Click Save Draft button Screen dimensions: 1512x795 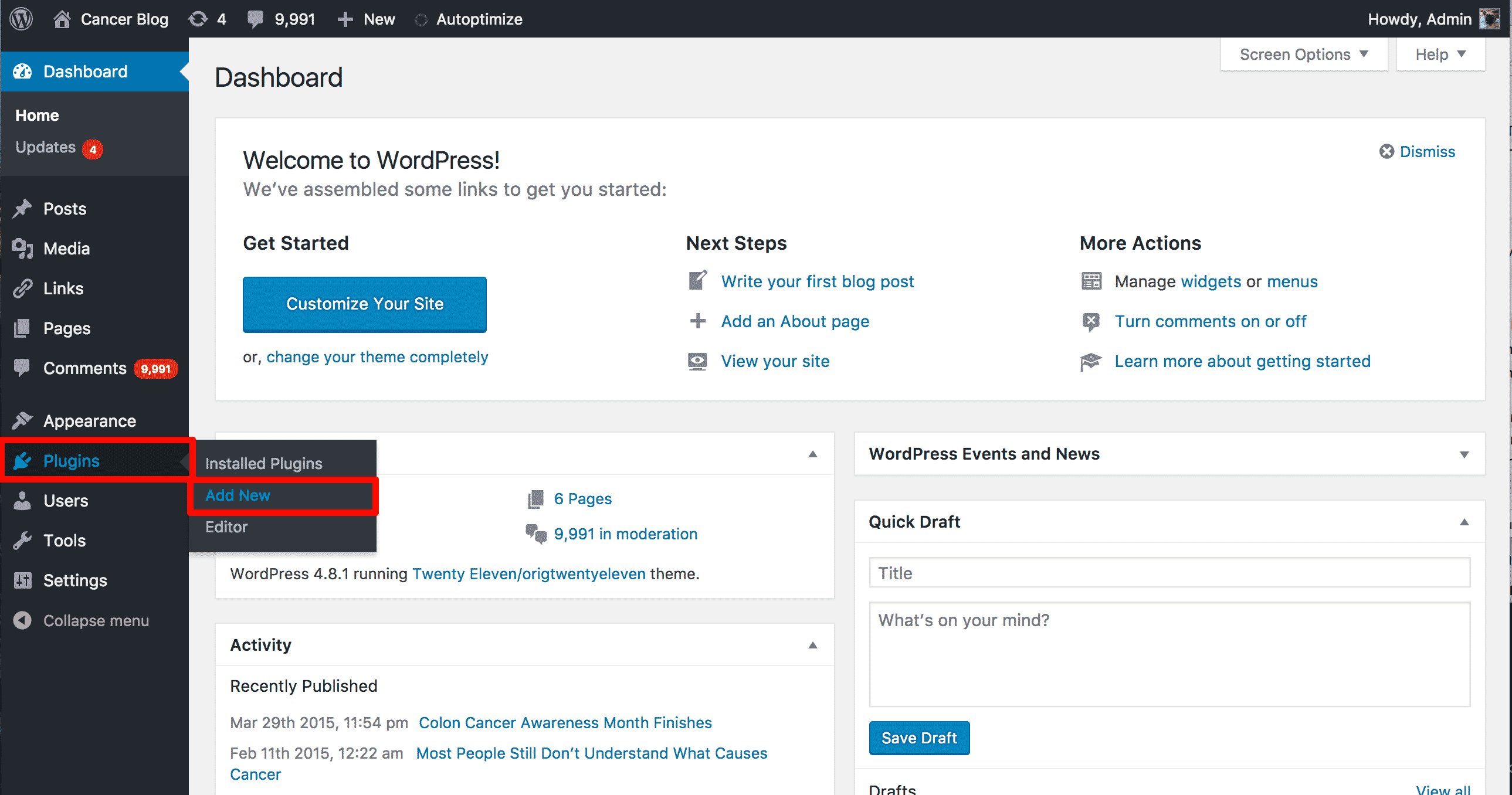coord(917,738)
